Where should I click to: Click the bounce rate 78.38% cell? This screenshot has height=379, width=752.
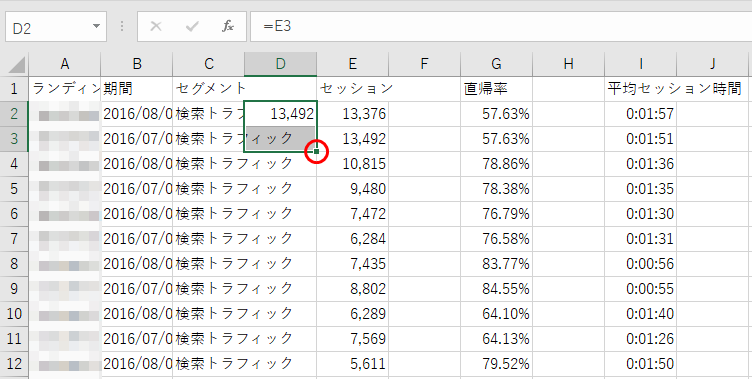[x=496, y=189]
